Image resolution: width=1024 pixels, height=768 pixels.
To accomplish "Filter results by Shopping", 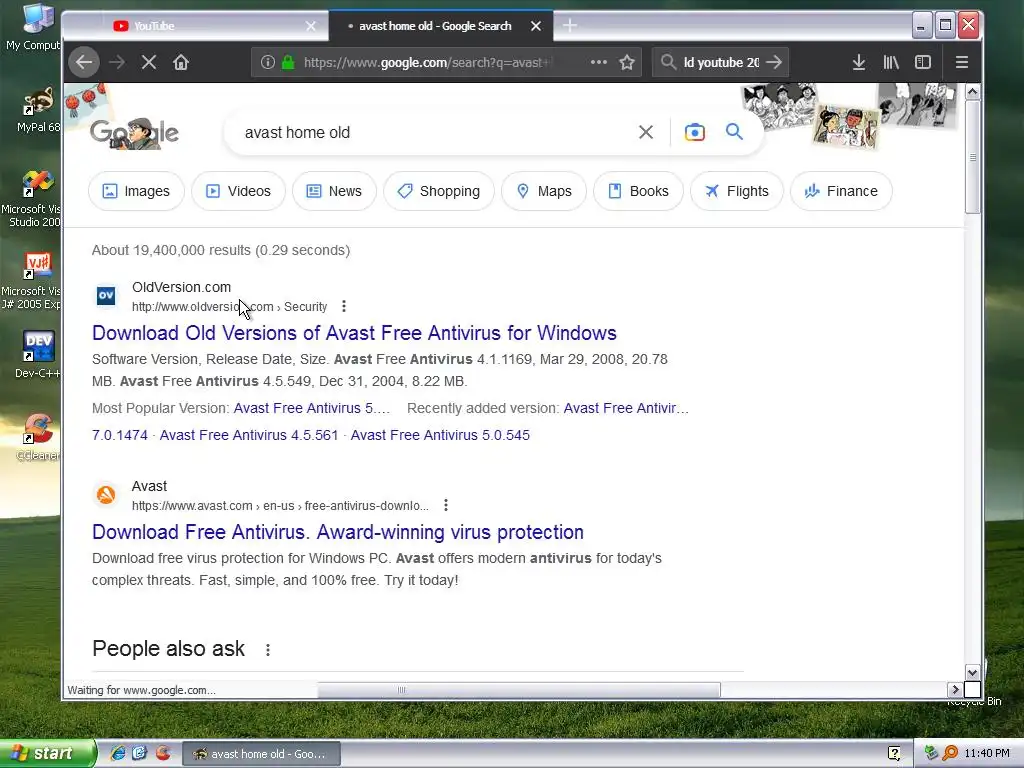I will coord(439,191).
